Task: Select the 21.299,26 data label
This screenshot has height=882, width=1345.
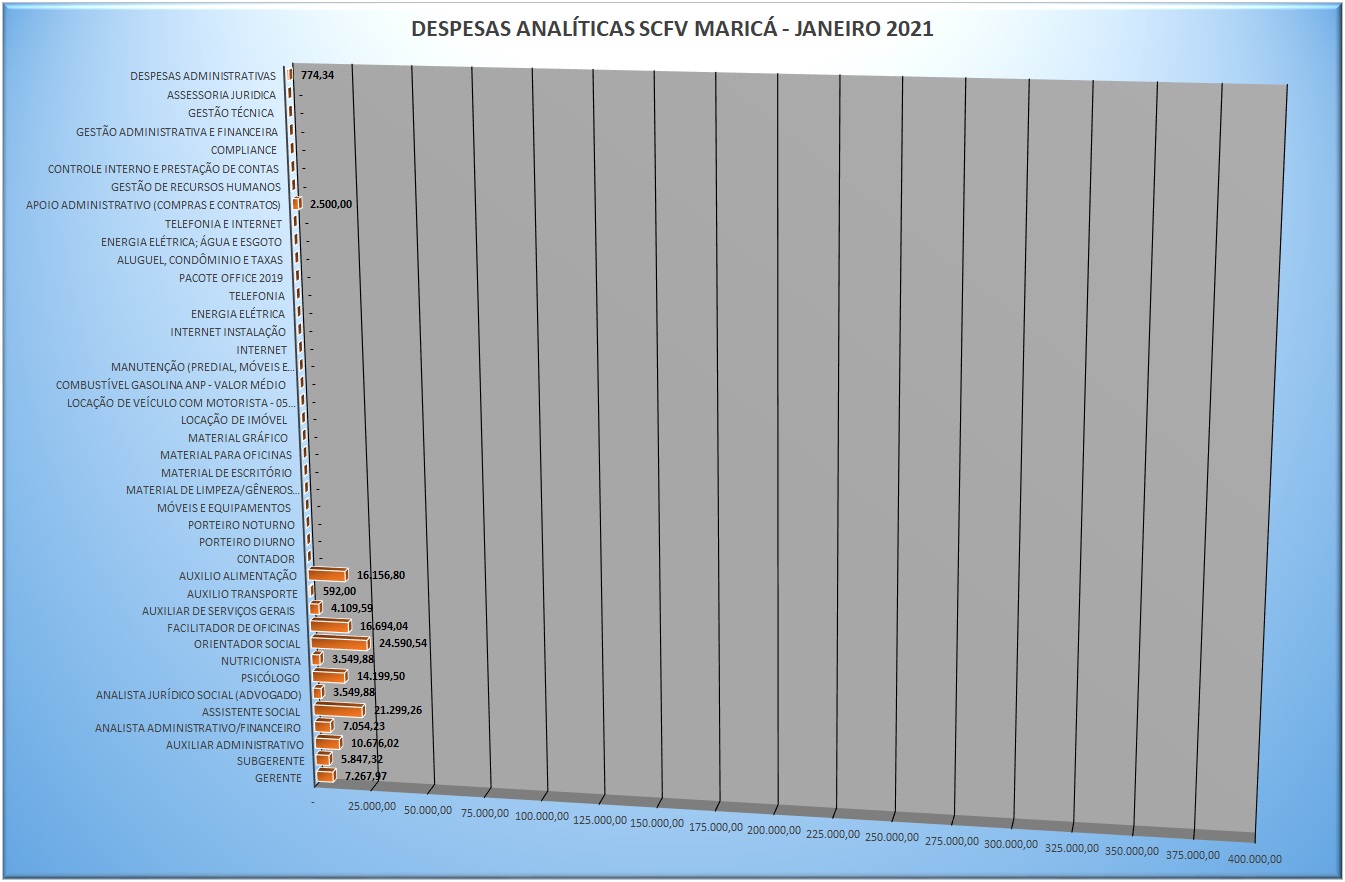Action: coord(398,710)
